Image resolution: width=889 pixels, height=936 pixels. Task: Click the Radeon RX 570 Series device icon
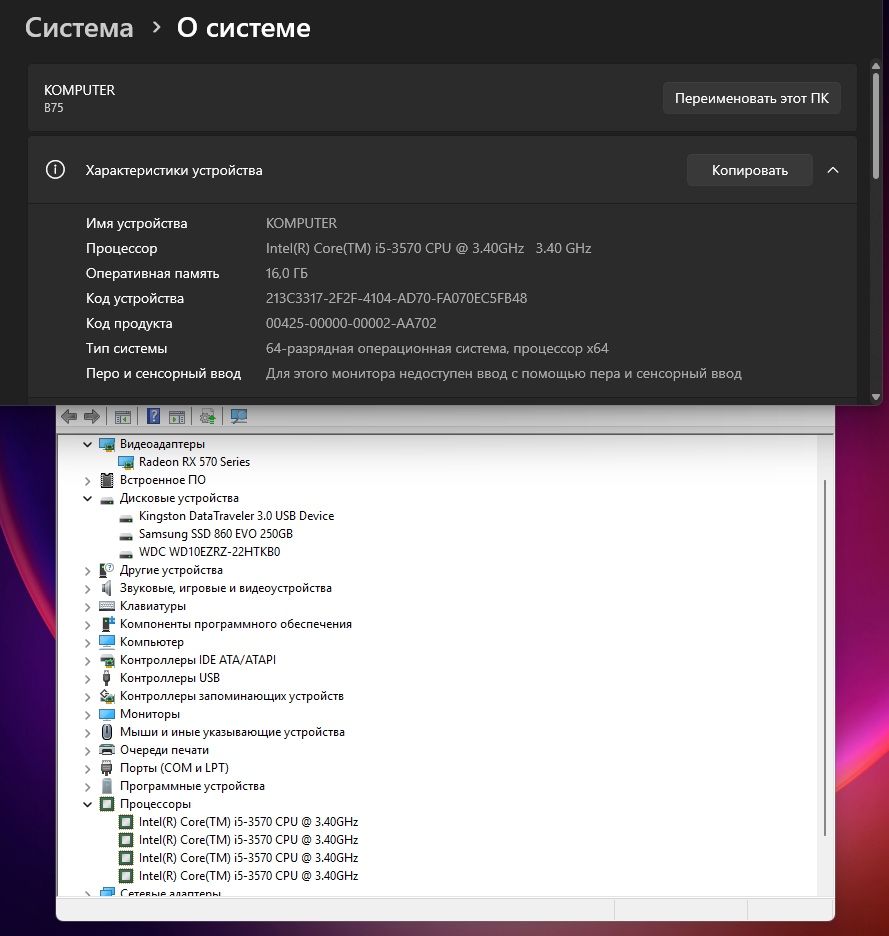click(x=126, y=462)
